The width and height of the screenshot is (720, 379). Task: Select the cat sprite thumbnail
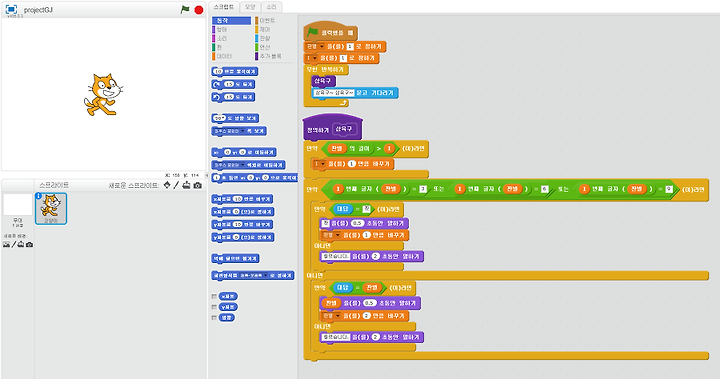tap(51, 209)
